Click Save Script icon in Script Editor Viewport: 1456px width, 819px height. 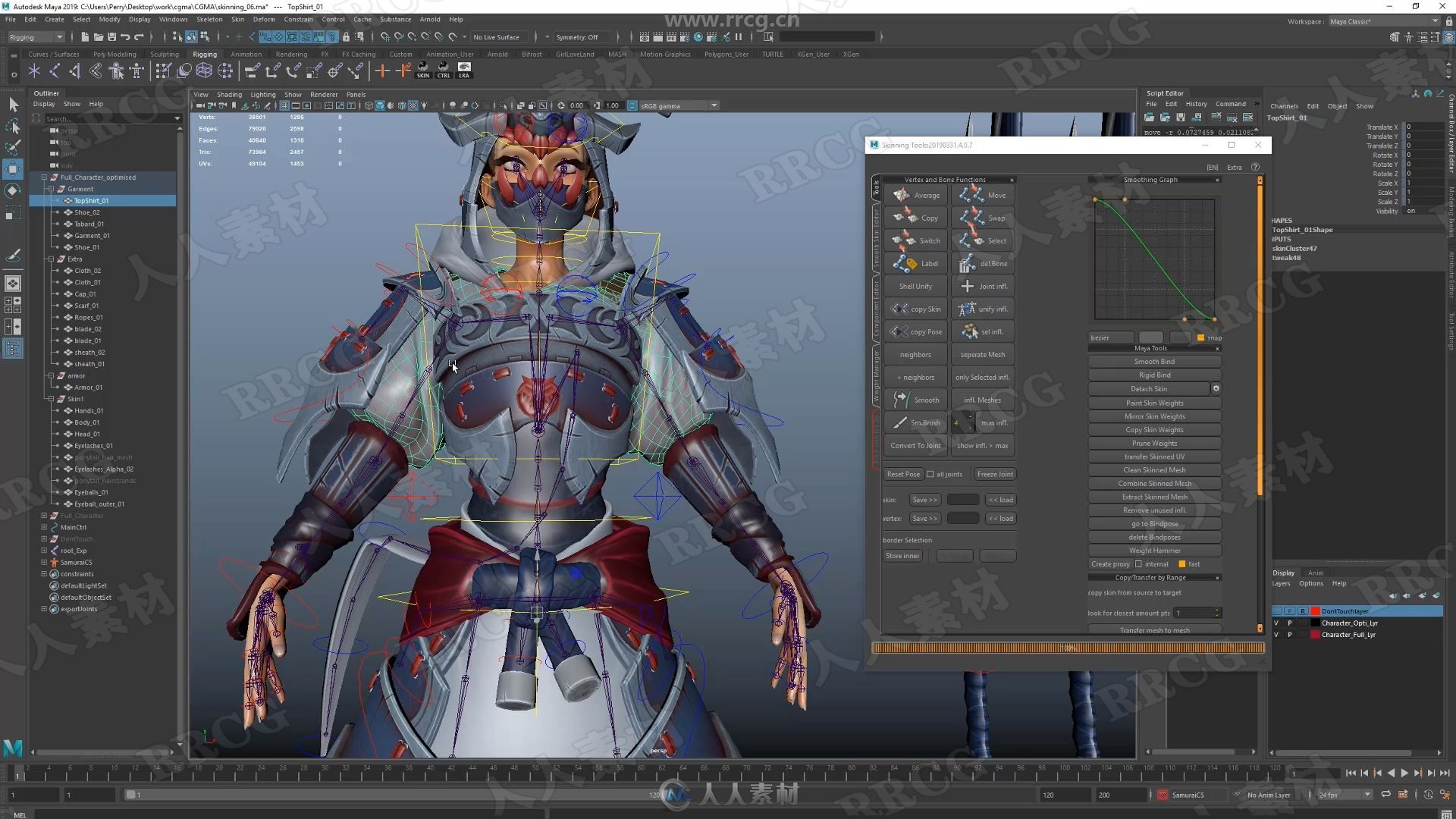(x=1180, y=118)
